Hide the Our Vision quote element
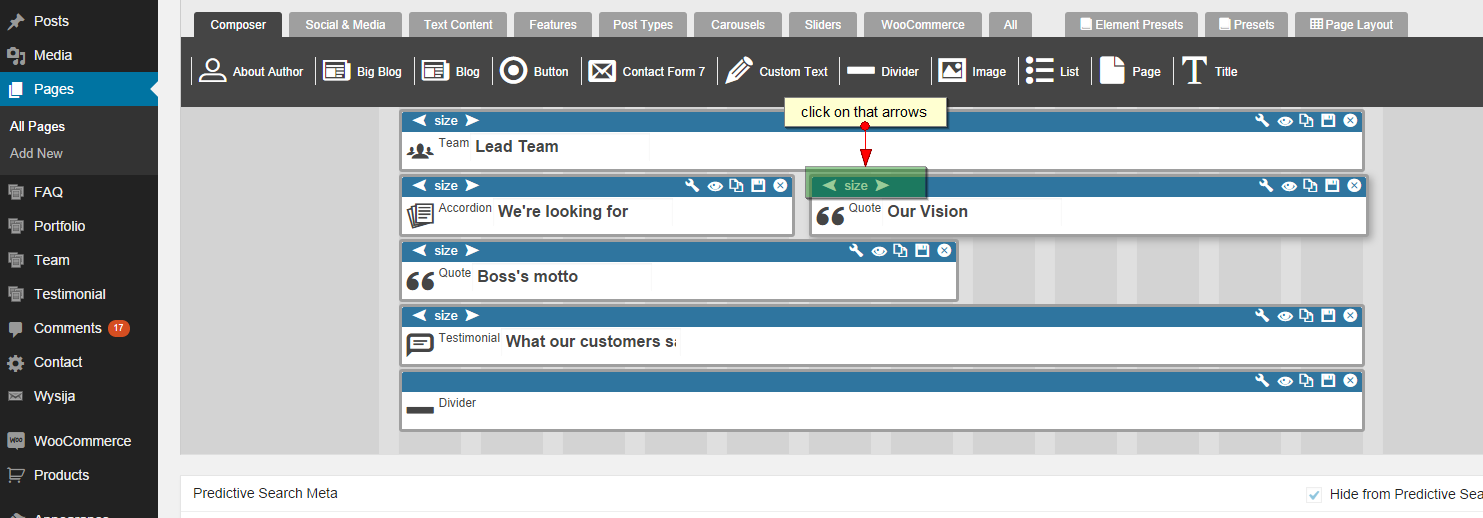 pos(1289,186)
